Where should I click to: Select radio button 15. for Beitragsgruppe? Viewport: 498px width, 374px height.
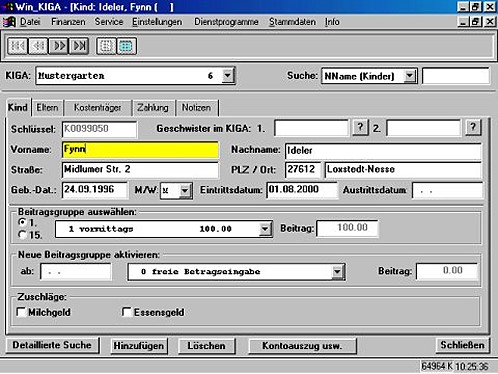click(x=23, y=235)
